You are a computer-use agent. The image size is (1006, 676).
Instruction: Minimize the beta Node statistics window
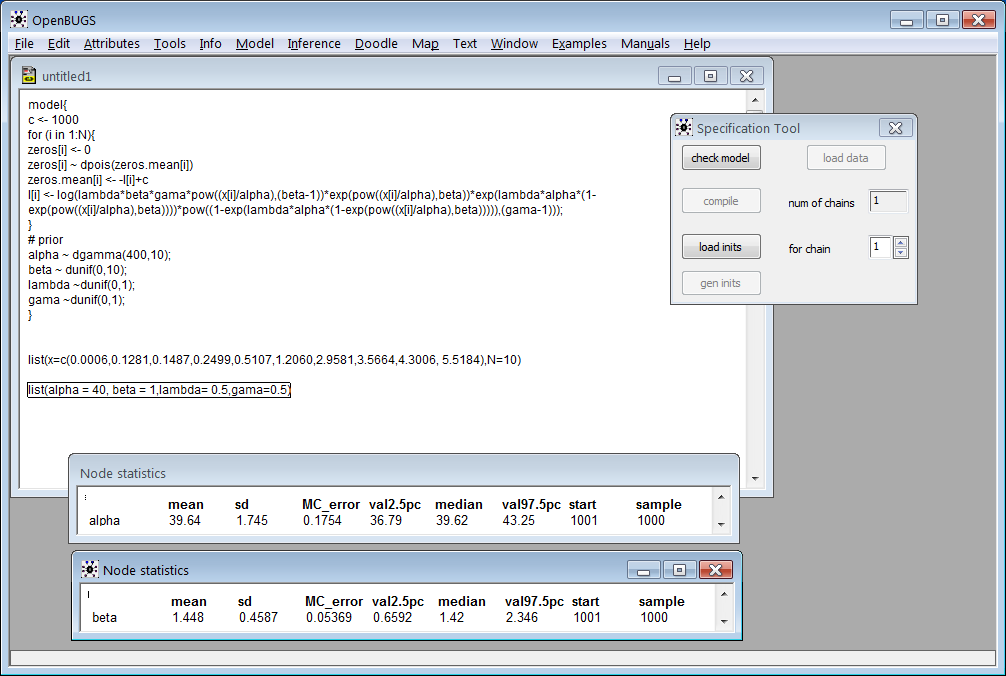tap(644, 570)
